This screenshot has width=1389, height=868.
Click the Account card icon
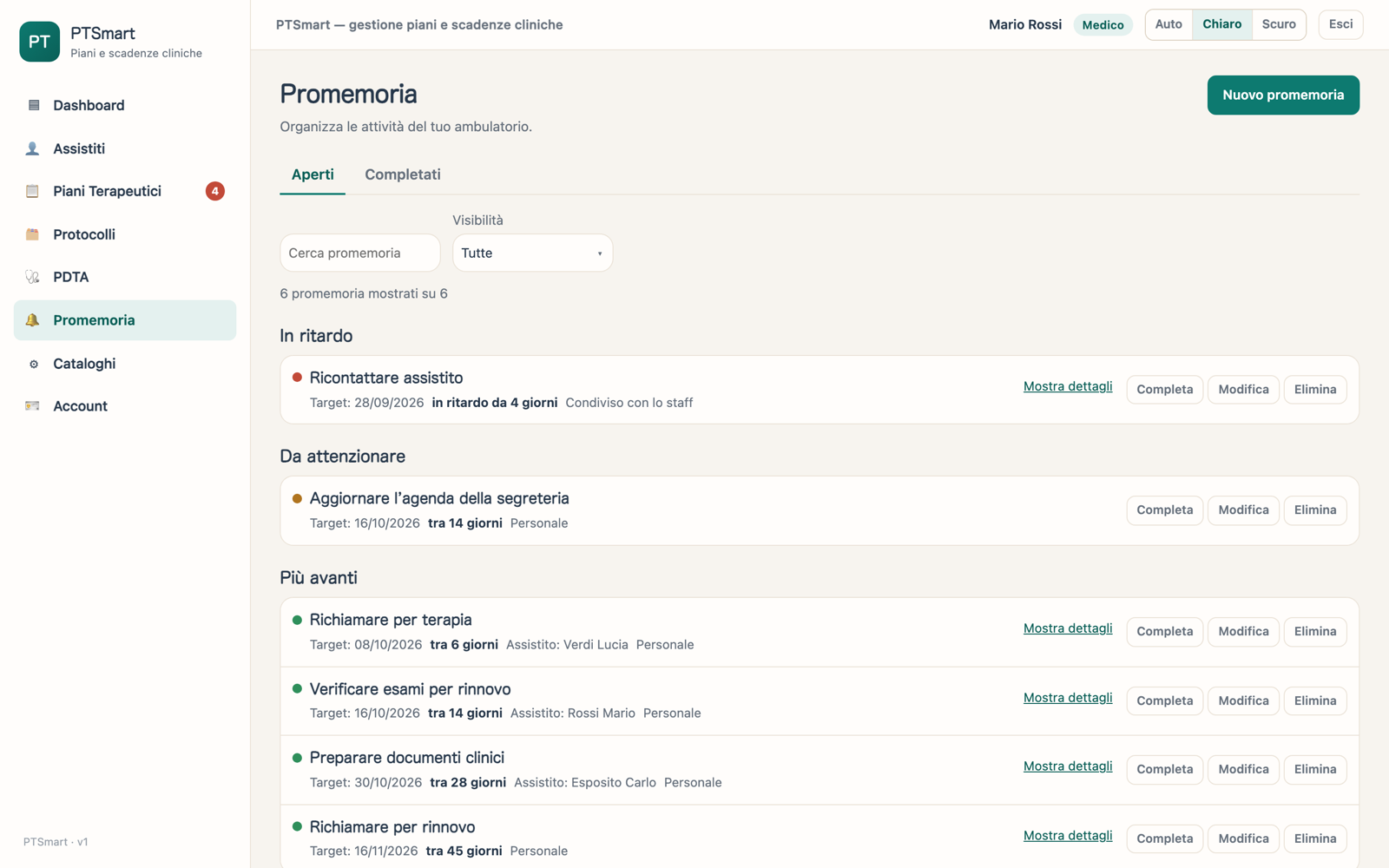click(33, 406)
